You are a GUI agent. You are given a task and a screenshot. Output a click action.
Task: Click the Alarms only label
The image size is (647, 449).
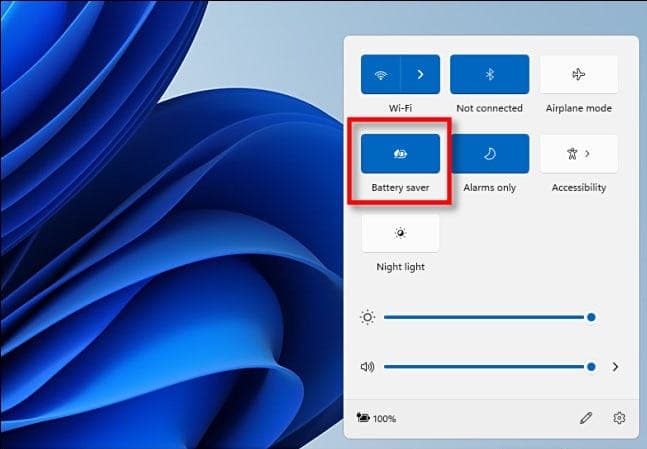click(489, 187)
